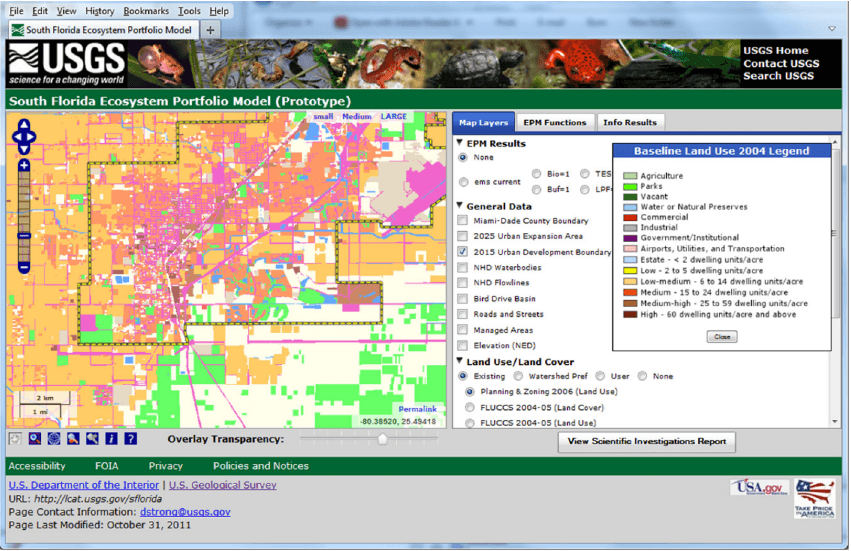This screenshot has width=851, height=551.
Task: Zoom in with the plus button on map
Action: tap(24, 165)
